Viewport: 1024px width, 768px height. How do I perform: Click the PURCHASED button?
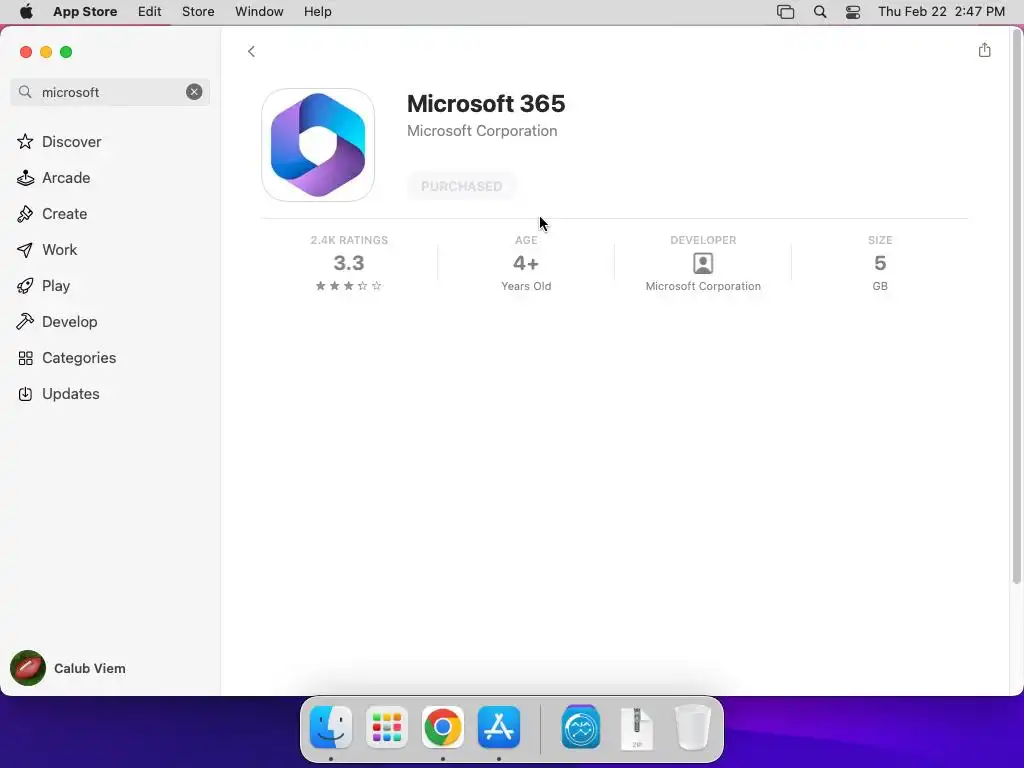pos(462,186)
